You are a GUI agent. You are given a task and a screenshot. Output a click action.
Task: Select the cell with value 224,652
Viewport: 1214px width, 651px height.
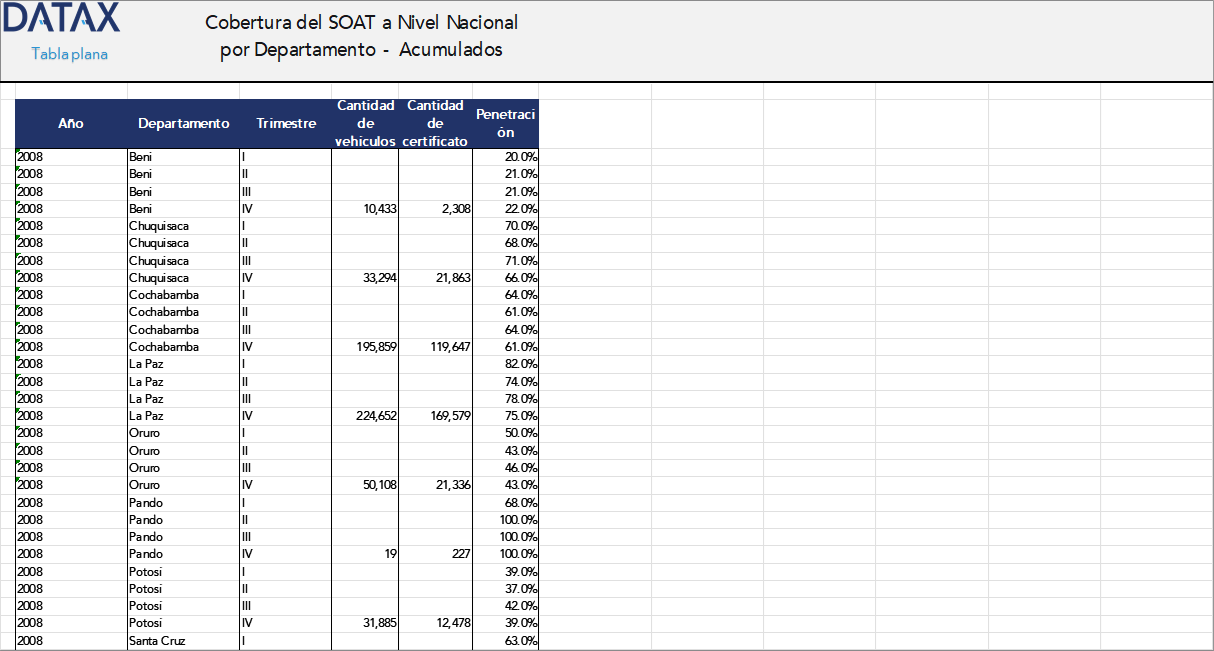click(365, 416)
